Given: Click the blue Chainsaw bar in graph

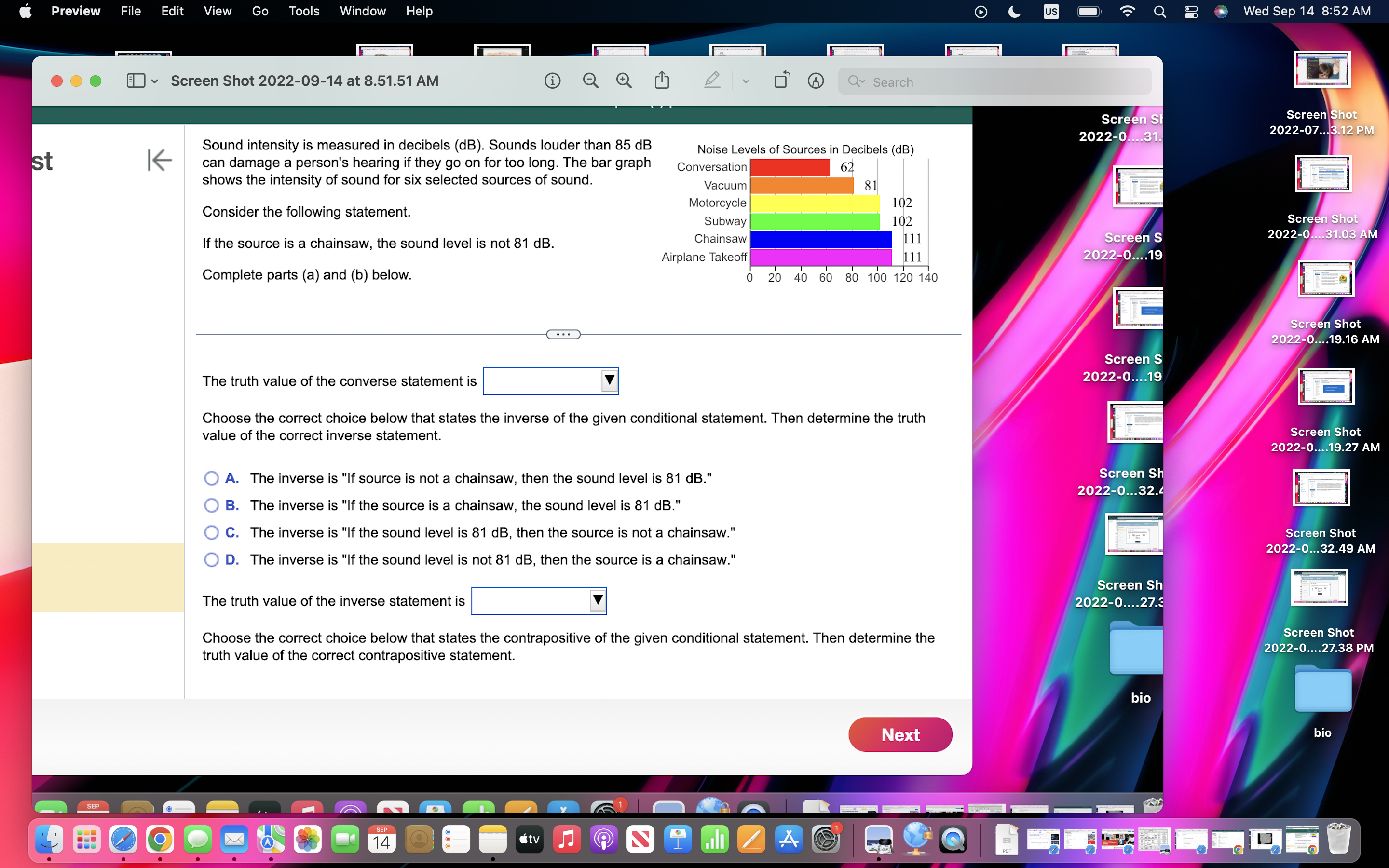Looking at the screenshot, I should click(821, 239).
